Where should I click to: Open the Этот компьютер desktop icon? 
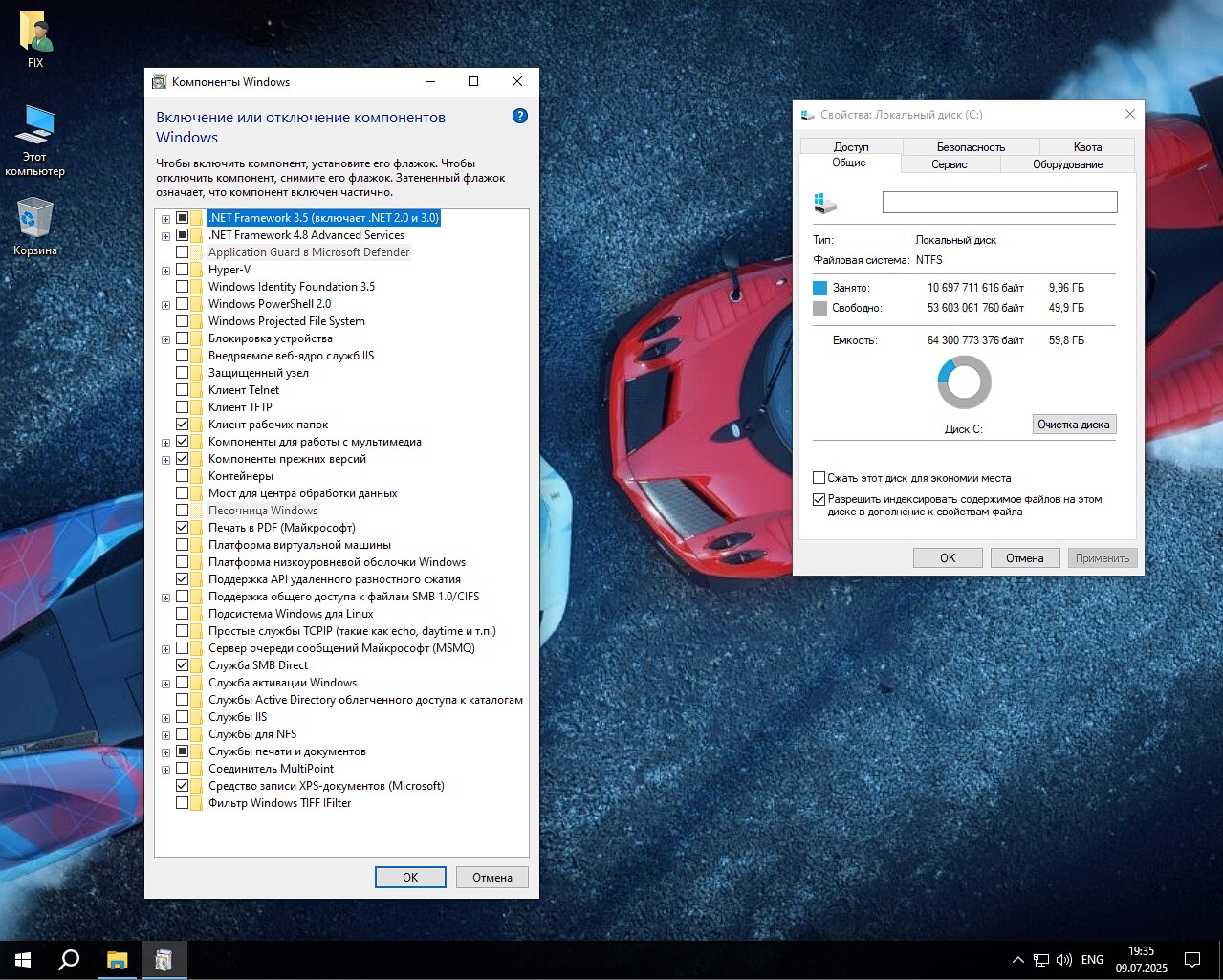(x=35, y=127)
